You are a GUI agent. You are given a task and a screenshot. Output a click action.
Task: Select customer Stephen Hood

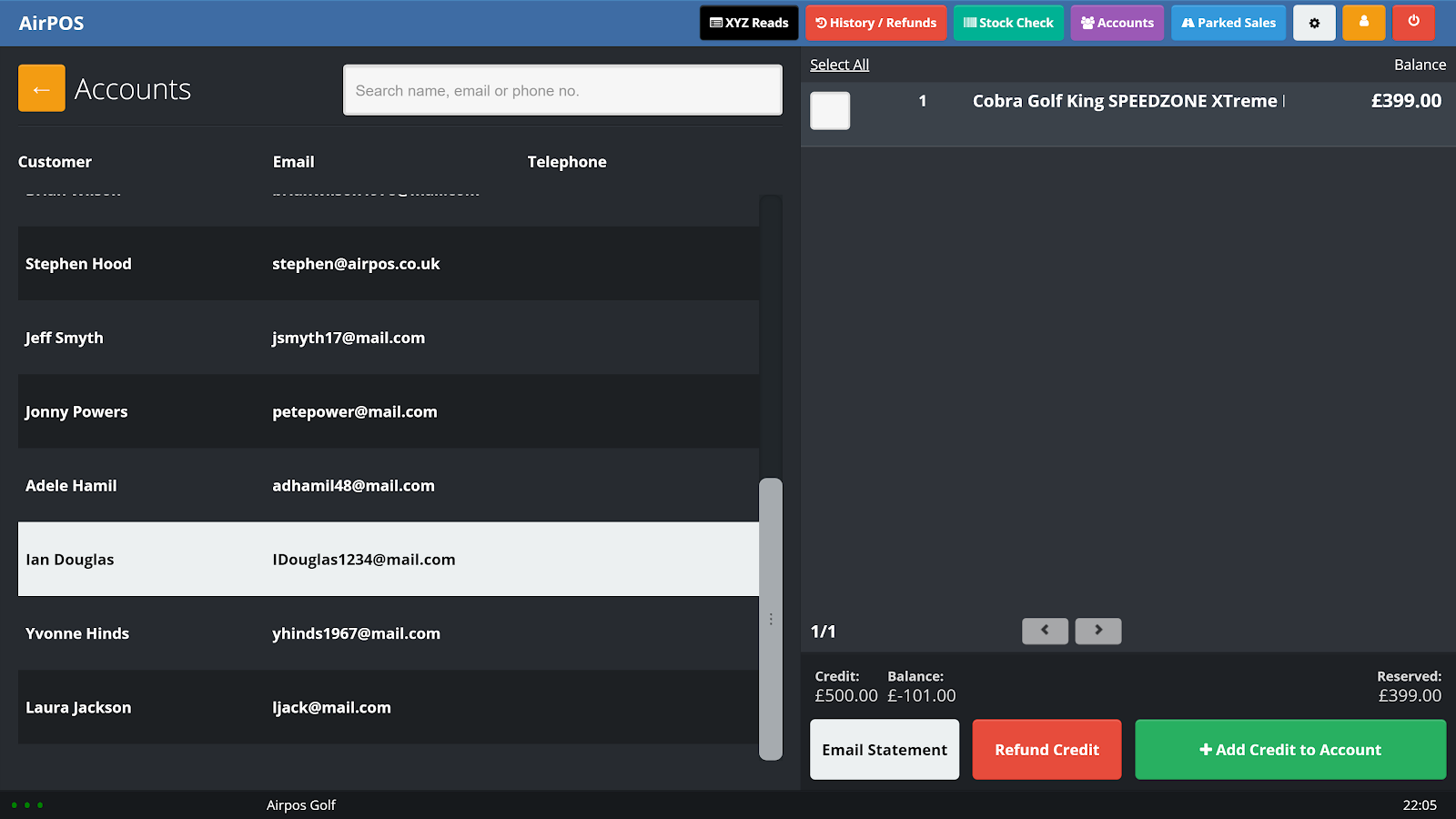pos(389,264)
